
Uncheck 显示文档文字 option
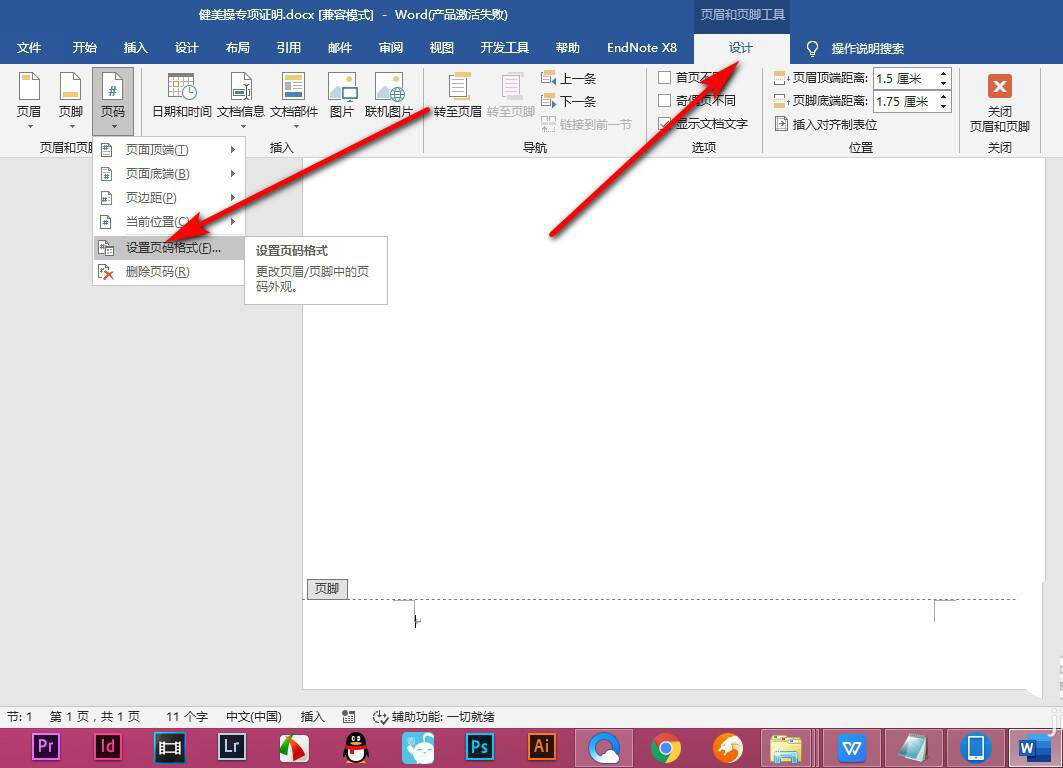tap(665, 124)
